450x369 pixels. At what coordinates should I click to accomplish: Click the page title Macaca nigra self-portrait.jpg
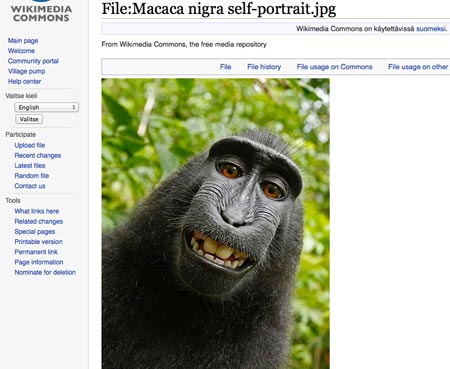[219, 9]
